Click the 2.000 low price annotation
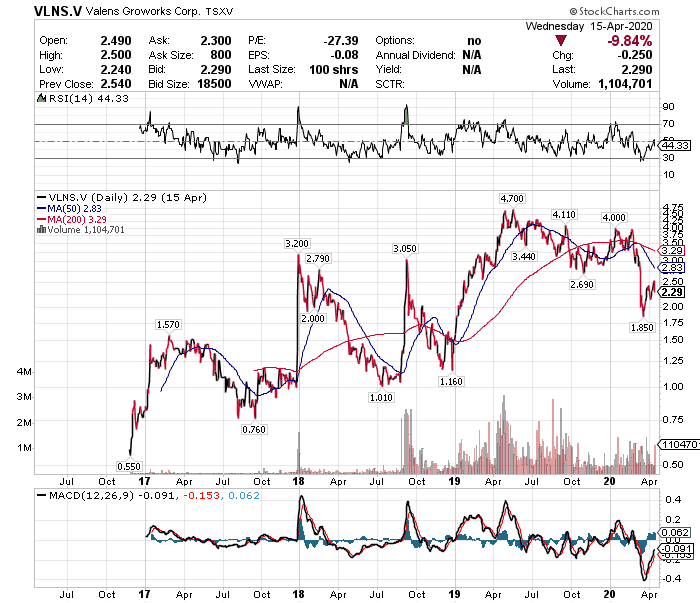Image resolution: width=700 pixels, height=603 pixels. [x=313, y=319]
